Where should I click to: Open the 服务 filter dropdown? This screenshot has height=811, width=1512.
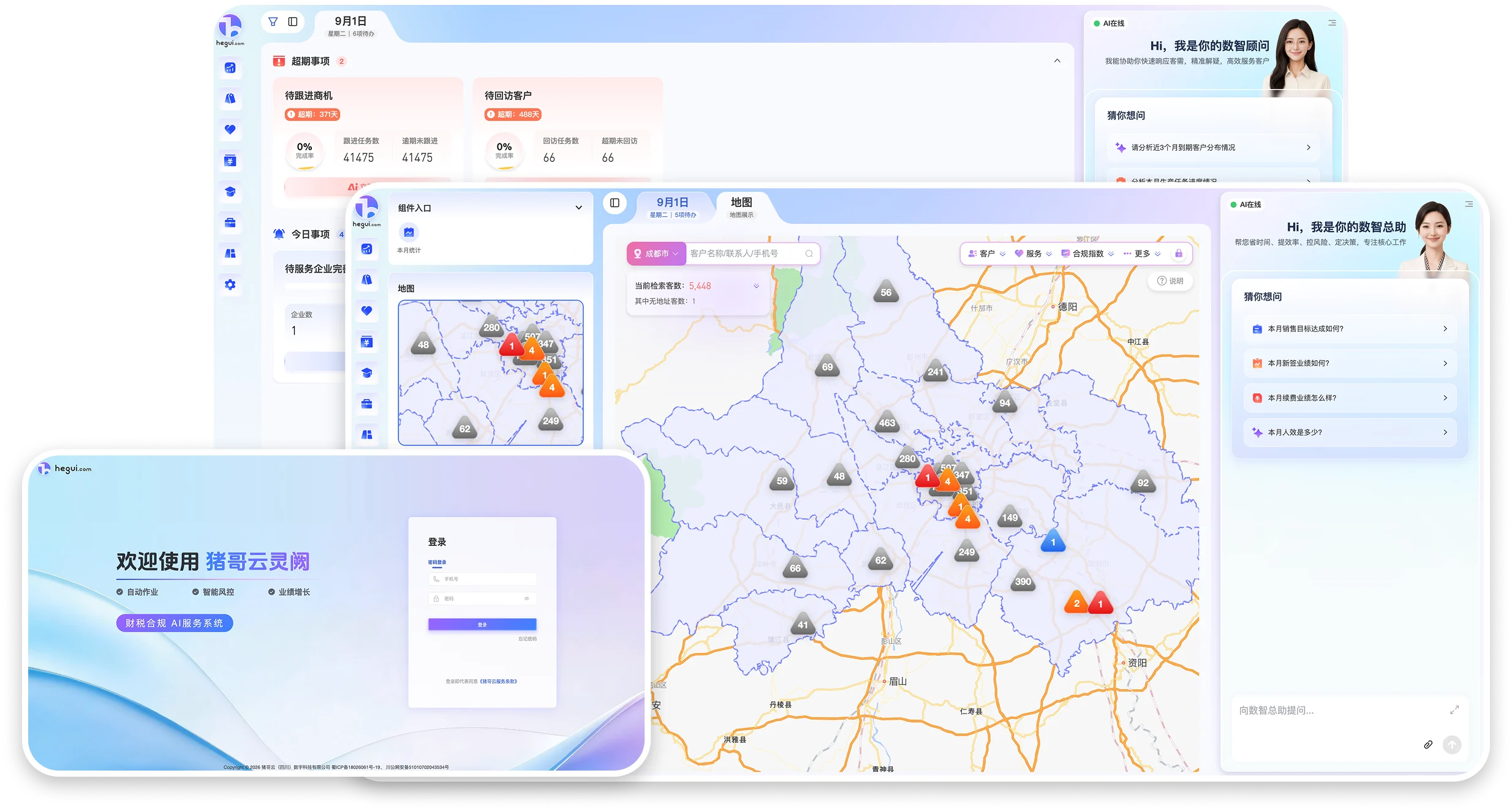pos(1034,254)
